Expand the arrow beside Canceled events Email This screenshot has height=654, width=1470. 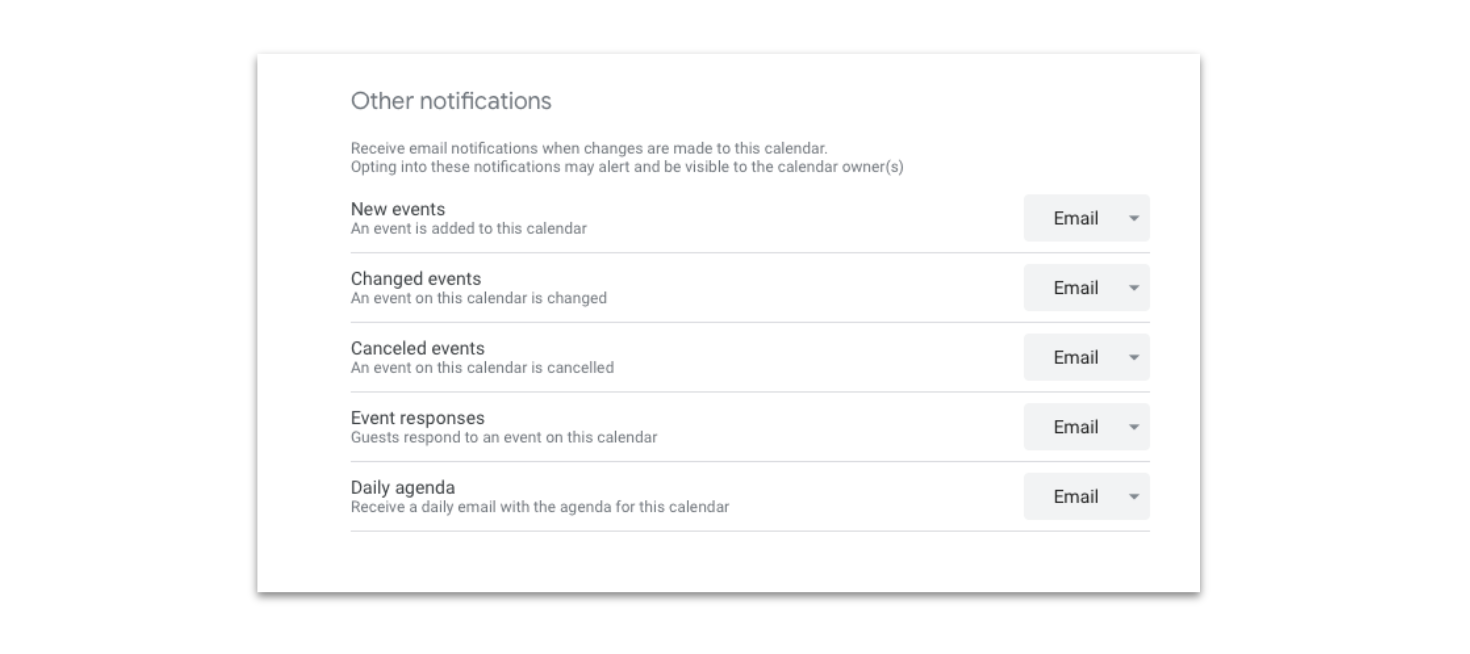click(x=1134, y=357)
